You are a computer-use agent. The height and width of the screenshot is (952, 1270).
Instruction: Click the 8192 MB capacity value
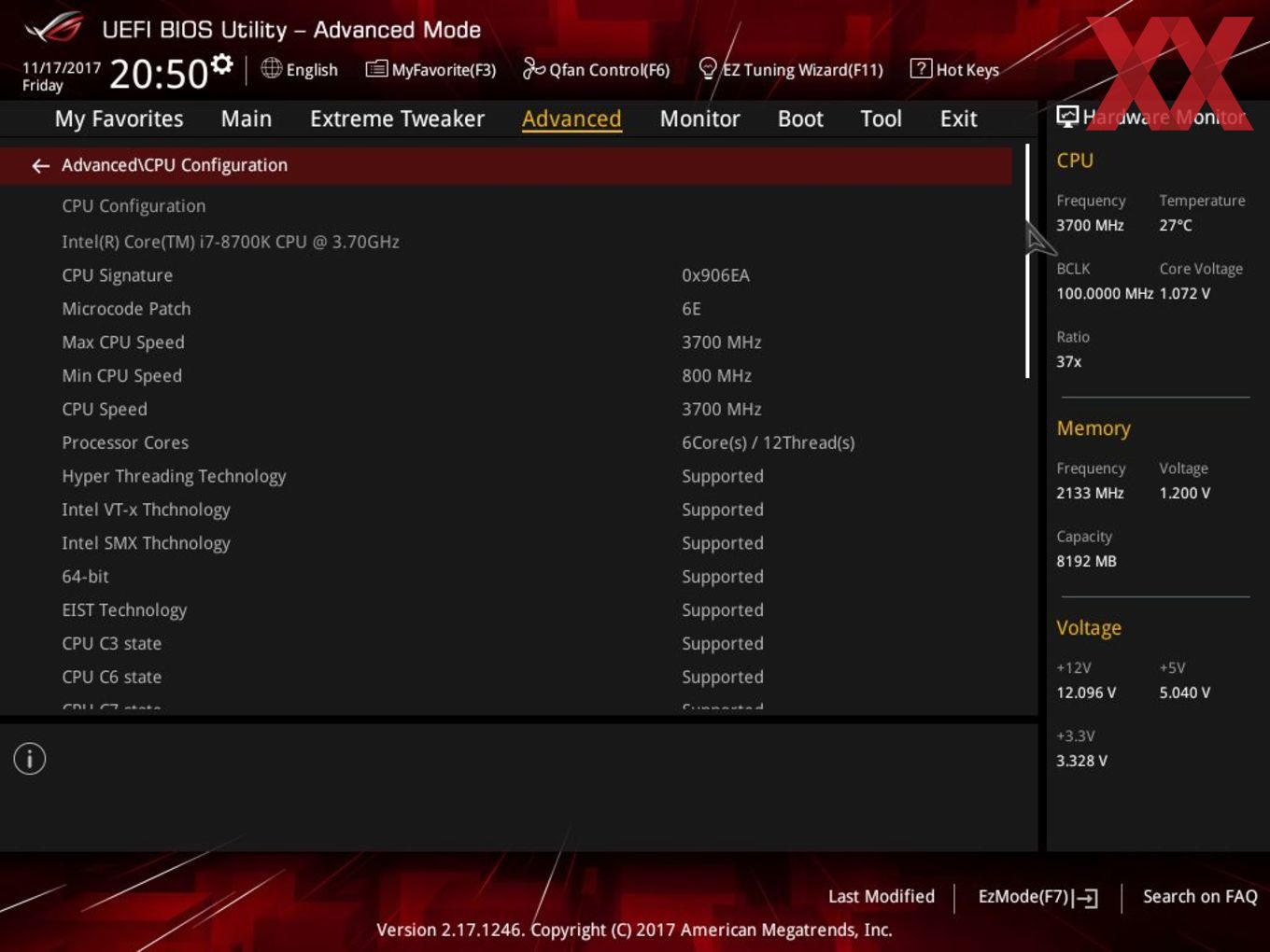pyautogui.click(x=1086, y=561)
